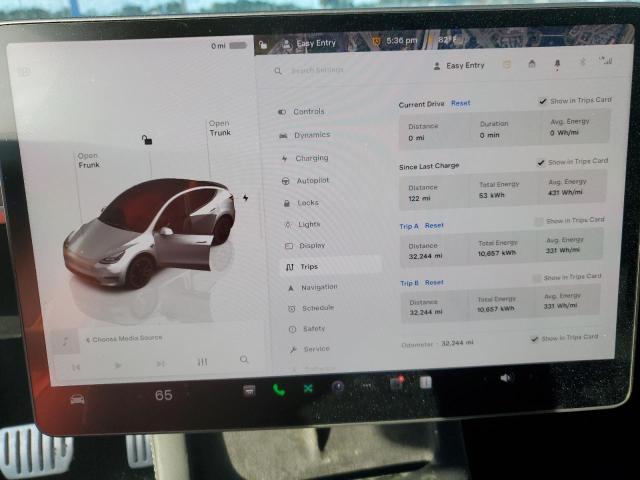This screenshot has width=640, height=480.
Task: Click the Search Settings field
Action: point(316,70)
